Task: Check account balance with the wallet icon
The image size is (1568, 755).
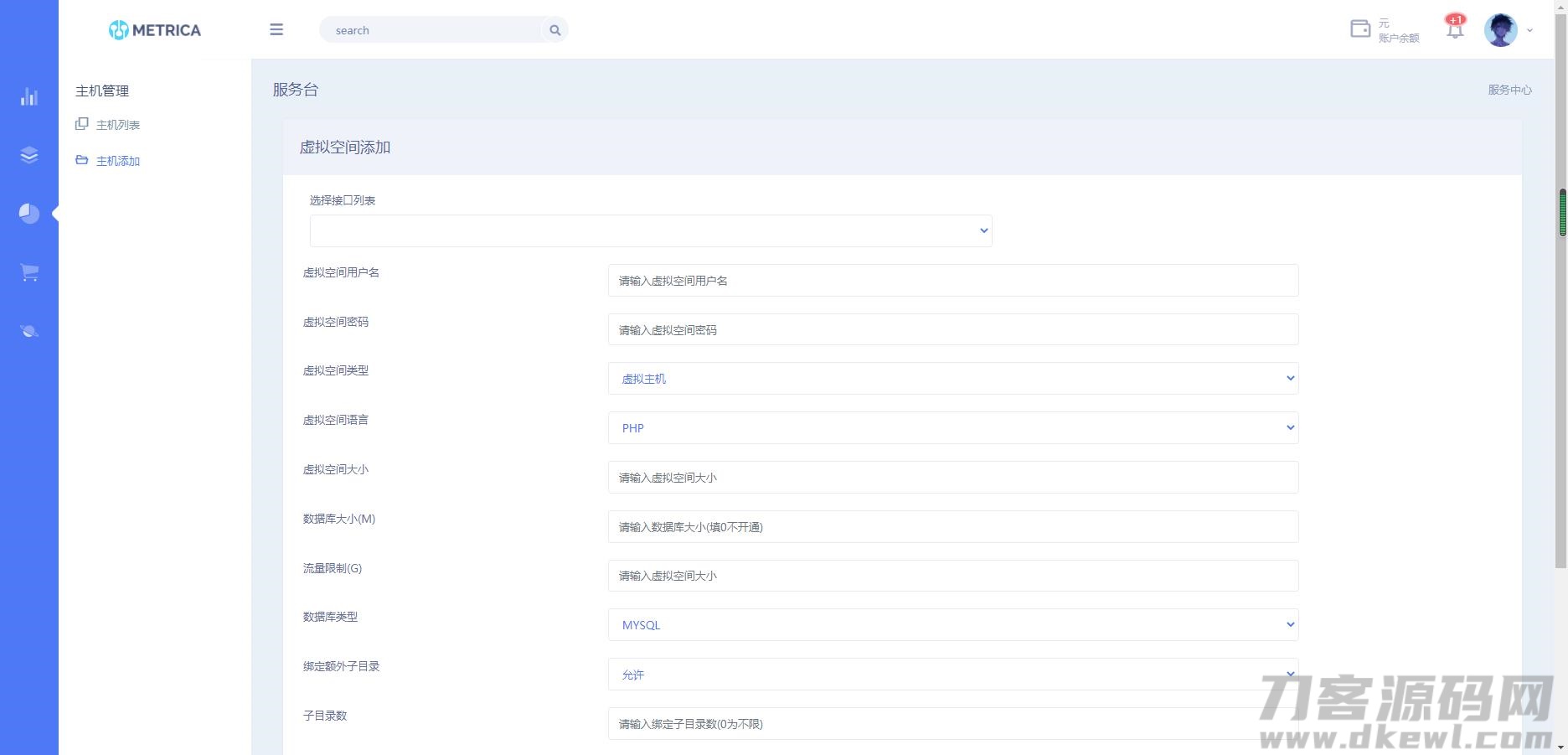Action: click(x=1359, y=28)
